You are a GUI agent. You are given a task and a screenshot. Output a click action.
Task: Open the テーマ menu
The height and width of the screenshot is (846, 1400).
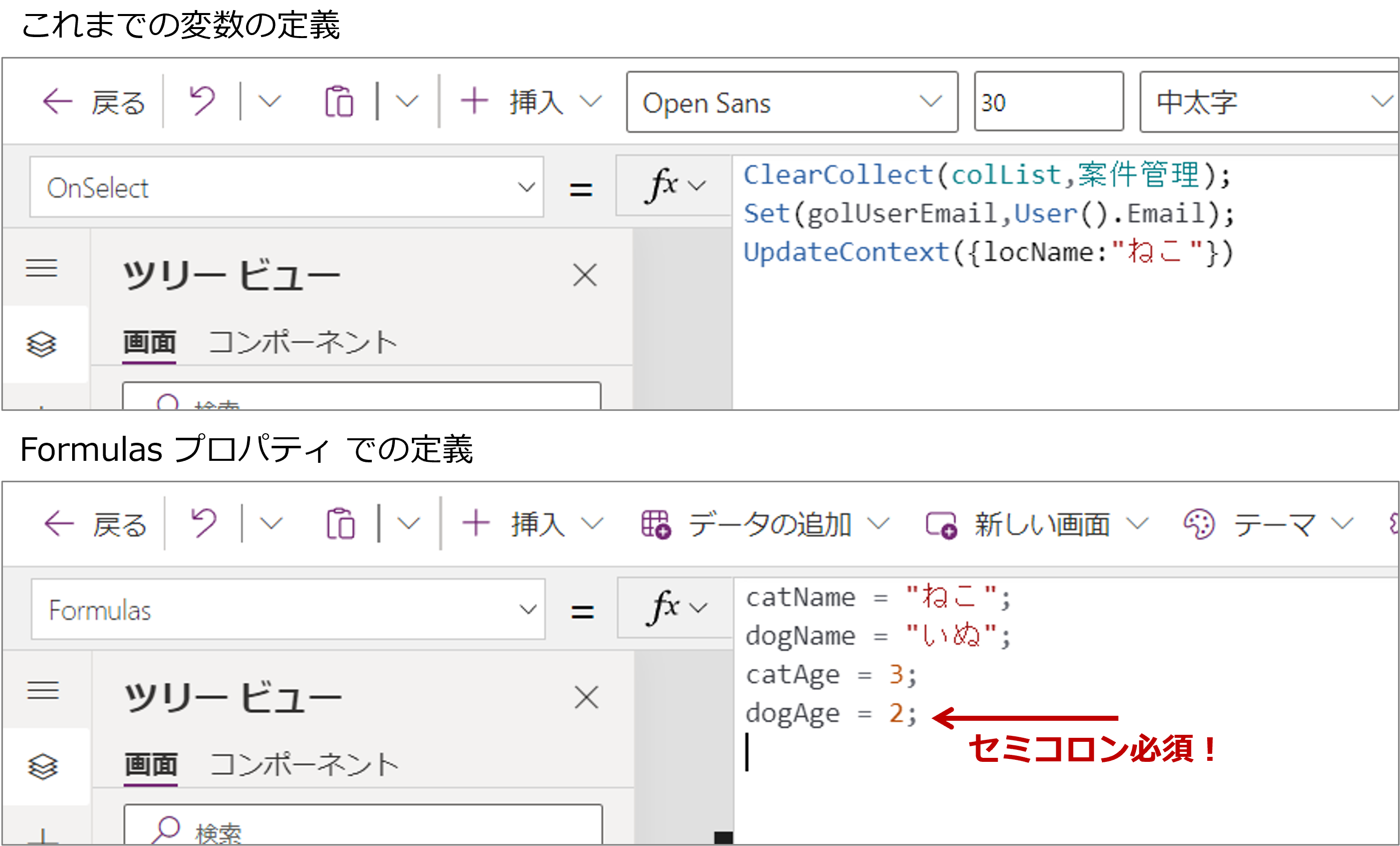[x=1269, y=523]
